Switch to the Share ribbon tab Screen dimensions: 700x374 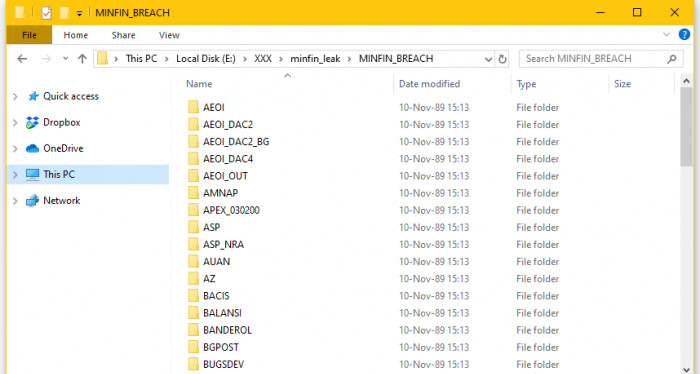(124, 35)
